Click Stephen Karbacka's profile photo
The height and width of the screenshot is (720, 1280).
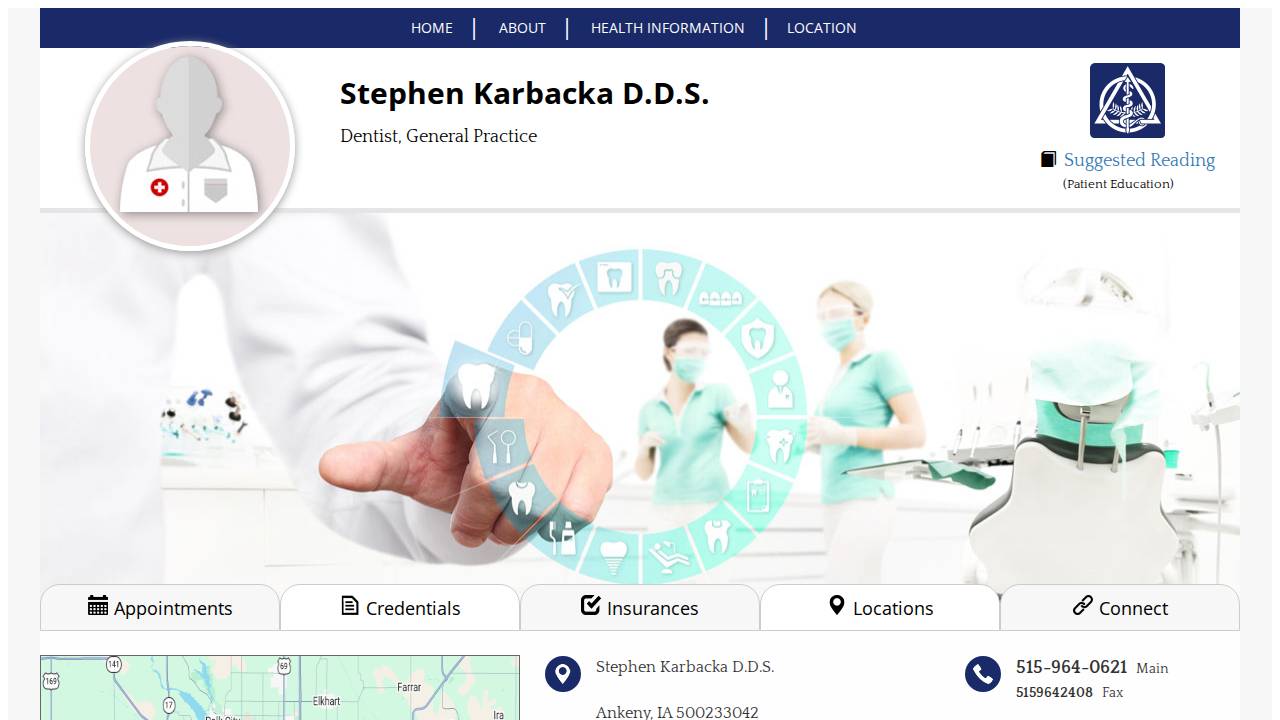190,143
